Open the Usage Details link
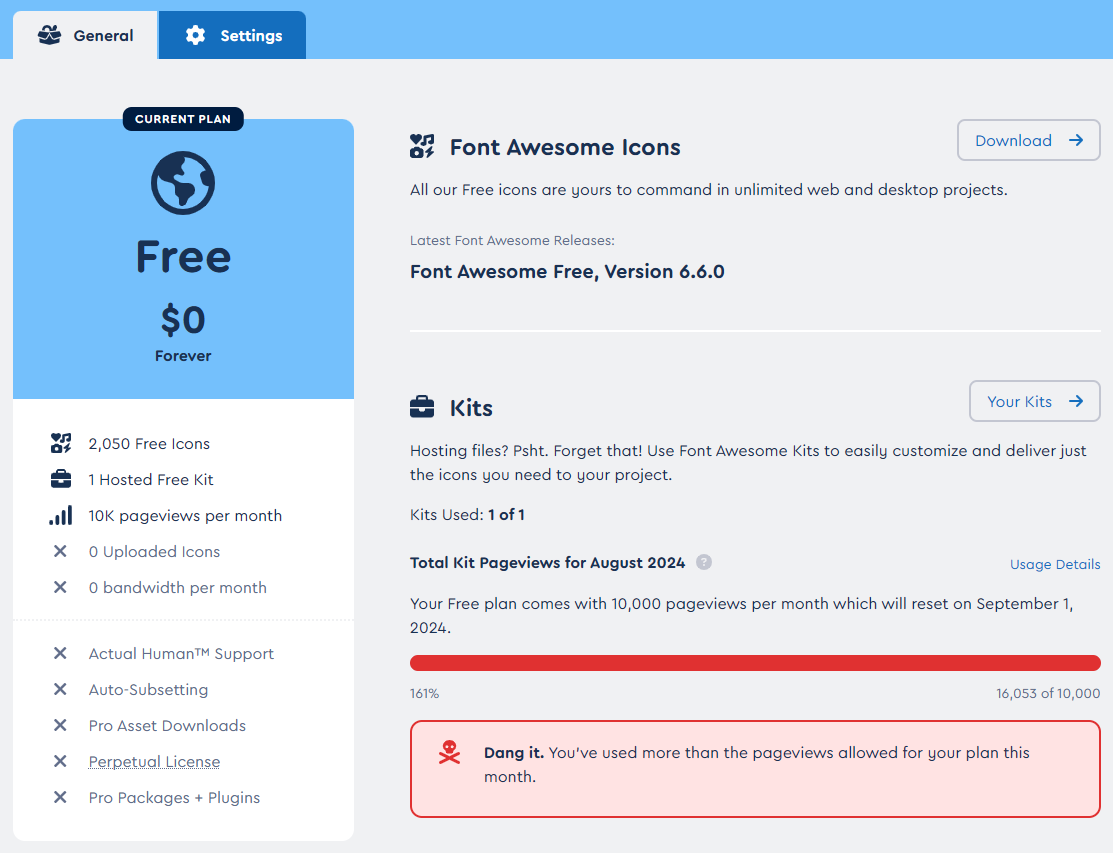The height and width of the screenshot is (853, 1113). point(1055,564)
